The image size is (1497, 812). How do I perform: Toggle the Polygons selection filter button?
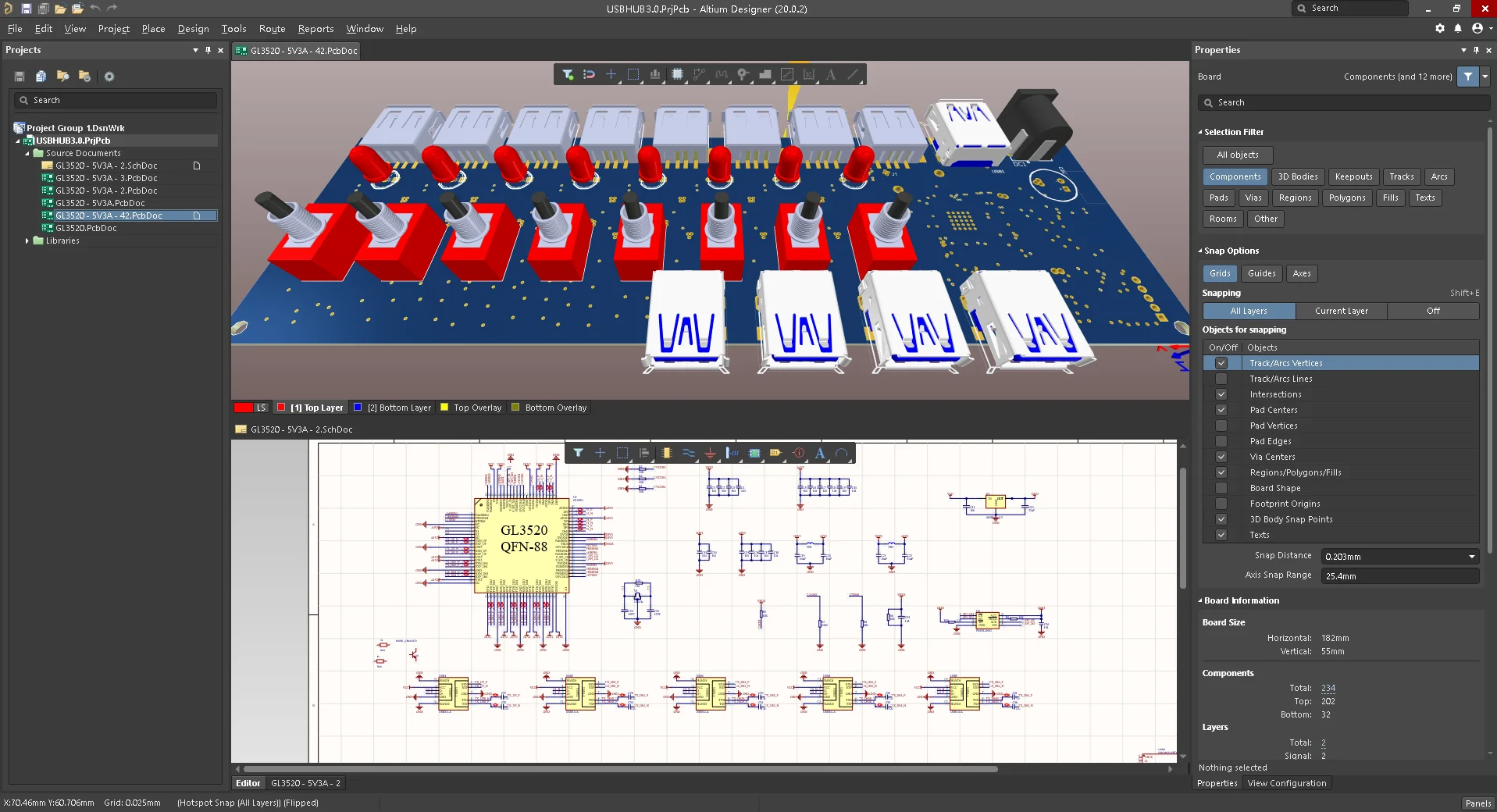pyautogui.click(x=1347, y=198)
